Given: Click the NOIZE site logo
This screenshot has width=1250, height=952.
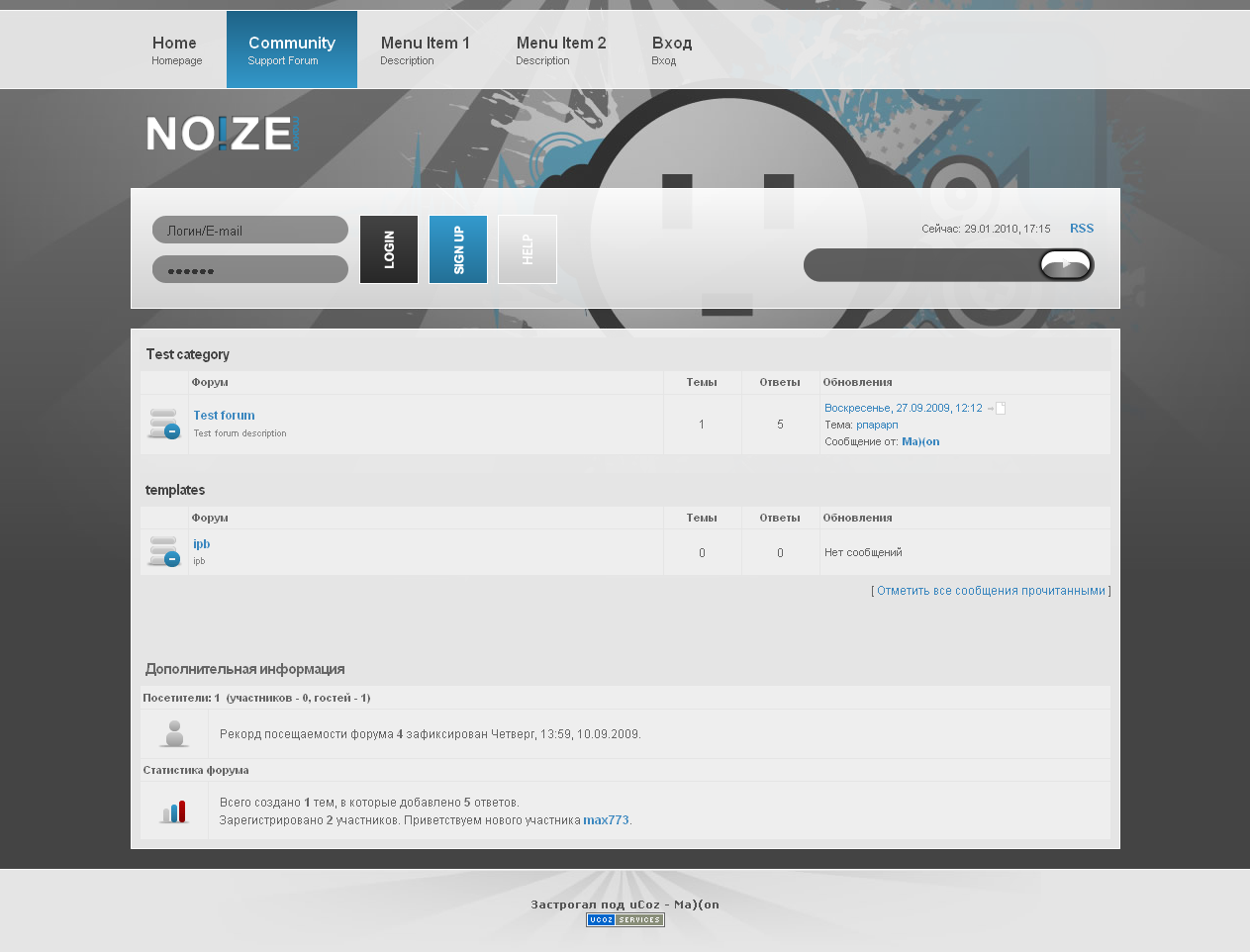Looking at the screenshot, I should point(222,134).
